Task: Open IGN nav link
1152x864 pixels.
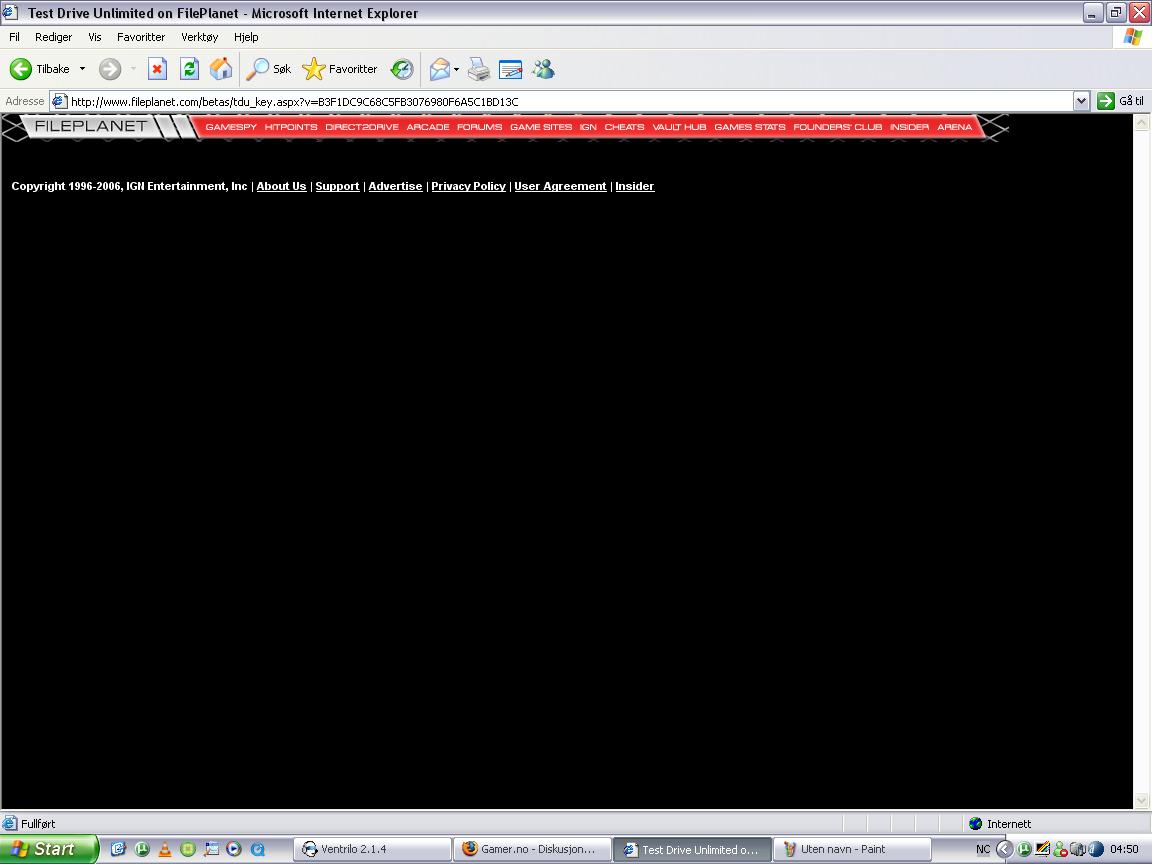Action: click(x=588, y=127)
